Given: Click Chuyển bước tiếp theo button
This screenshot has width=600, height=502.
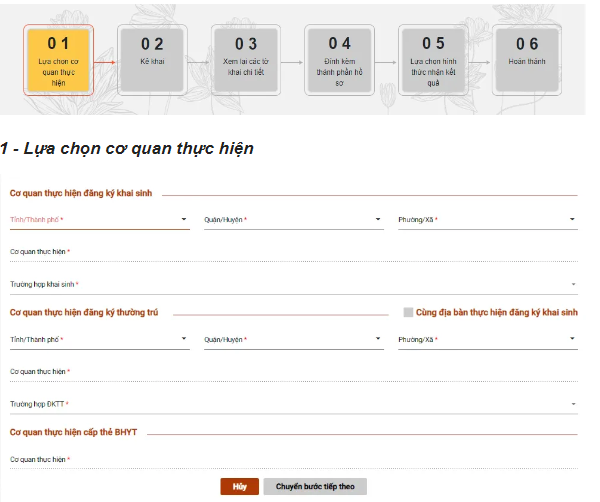Looking at the screenshot, I should click(315, 486).
